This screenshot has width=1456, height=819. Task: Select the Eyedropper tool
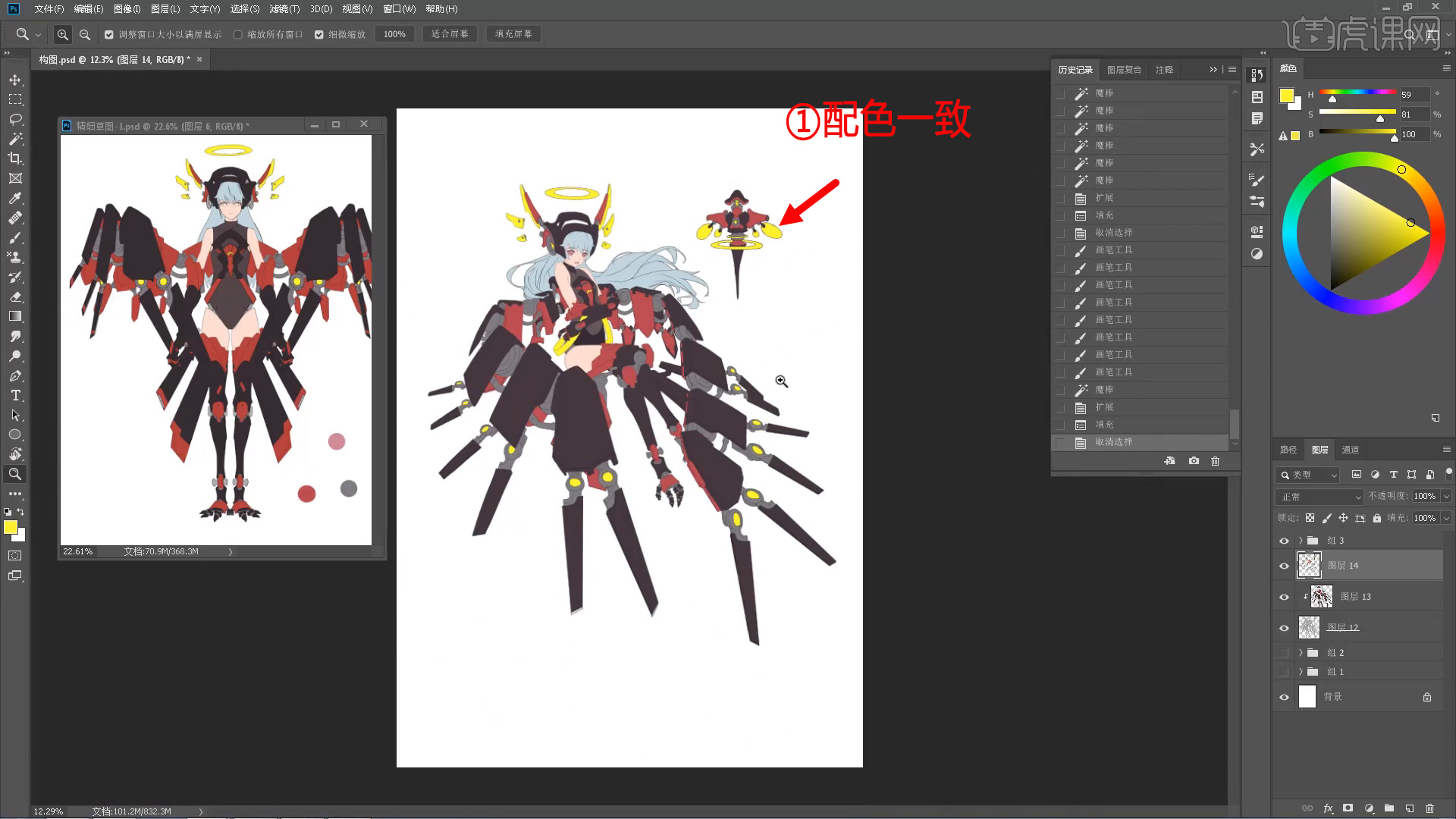pyautogui.click(x=15, y=198)
